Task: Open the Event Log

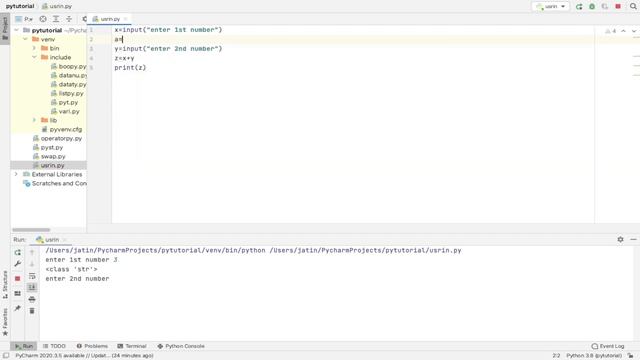Action: point(608,346)
